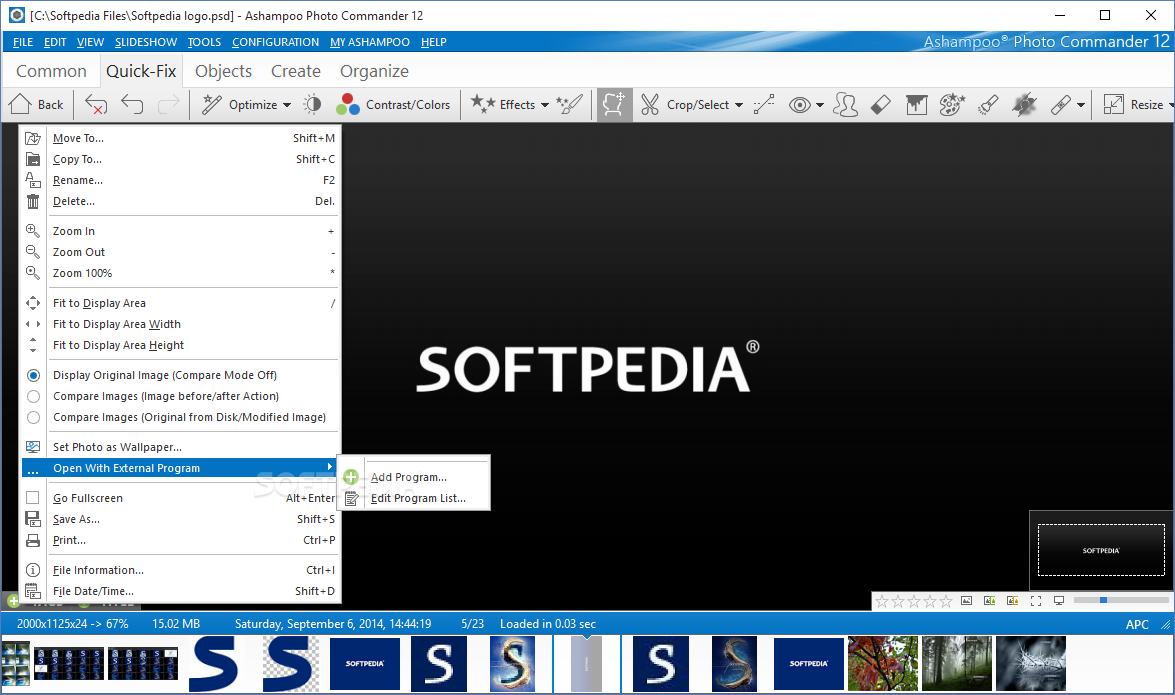Select Compare Images before/after Action radio
Image resolution: width=1175 pixels, height=695 pixels.
click(x=33, y=396)
